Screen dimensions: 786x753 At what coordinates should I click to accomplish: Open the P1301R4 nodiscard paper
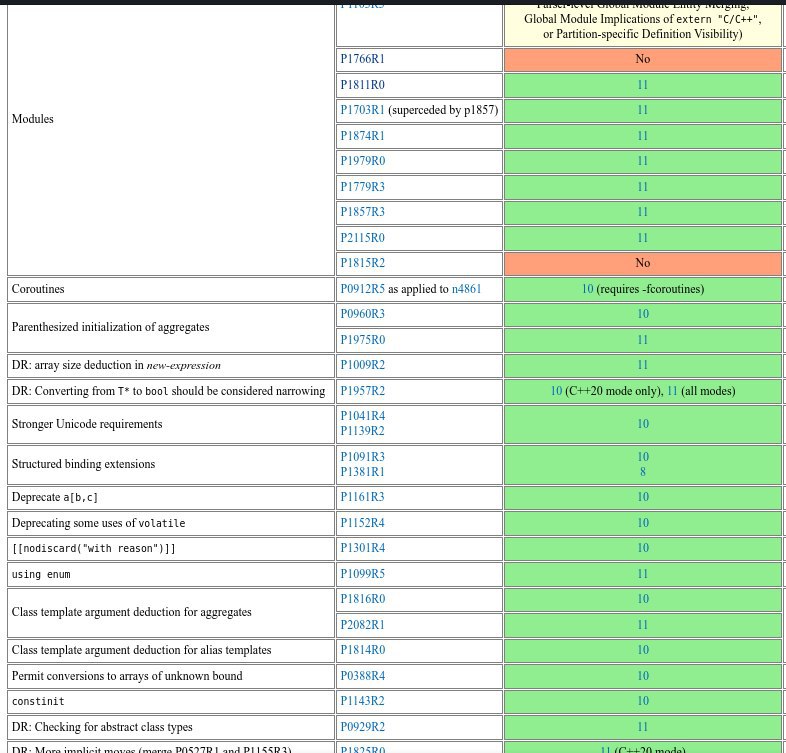tap(362, 548)
